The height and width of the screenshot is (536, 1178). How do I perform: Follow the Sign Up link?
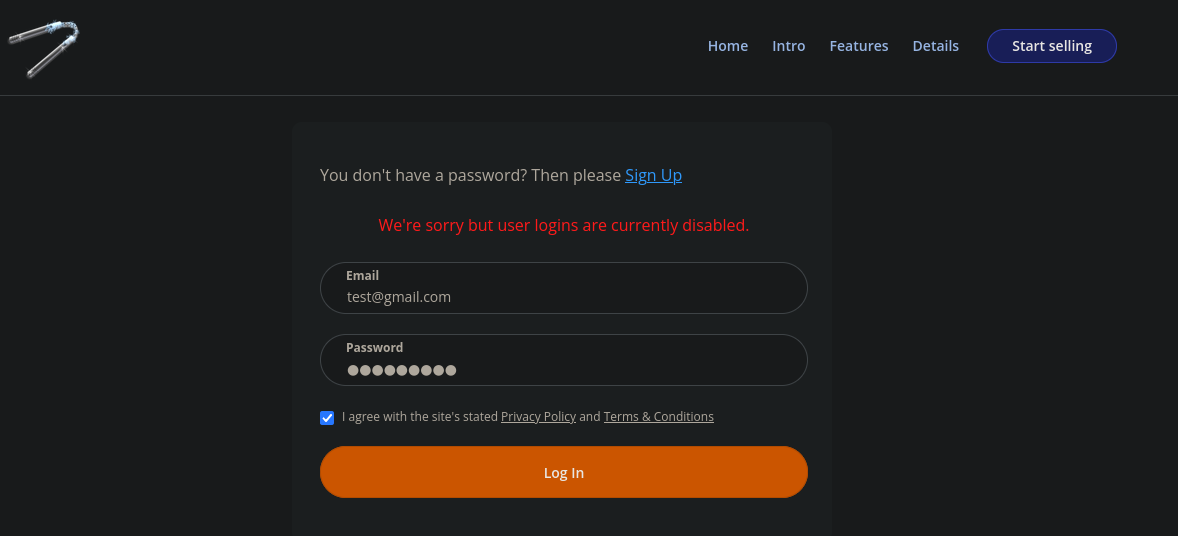tap(653, 175)
